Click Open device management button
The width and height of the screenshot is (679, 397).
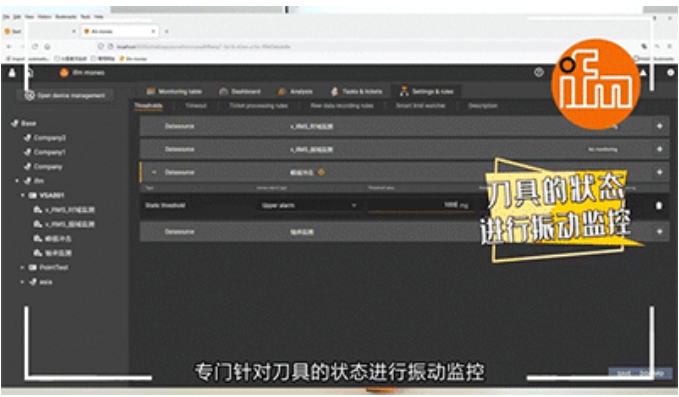click(65, 96)
